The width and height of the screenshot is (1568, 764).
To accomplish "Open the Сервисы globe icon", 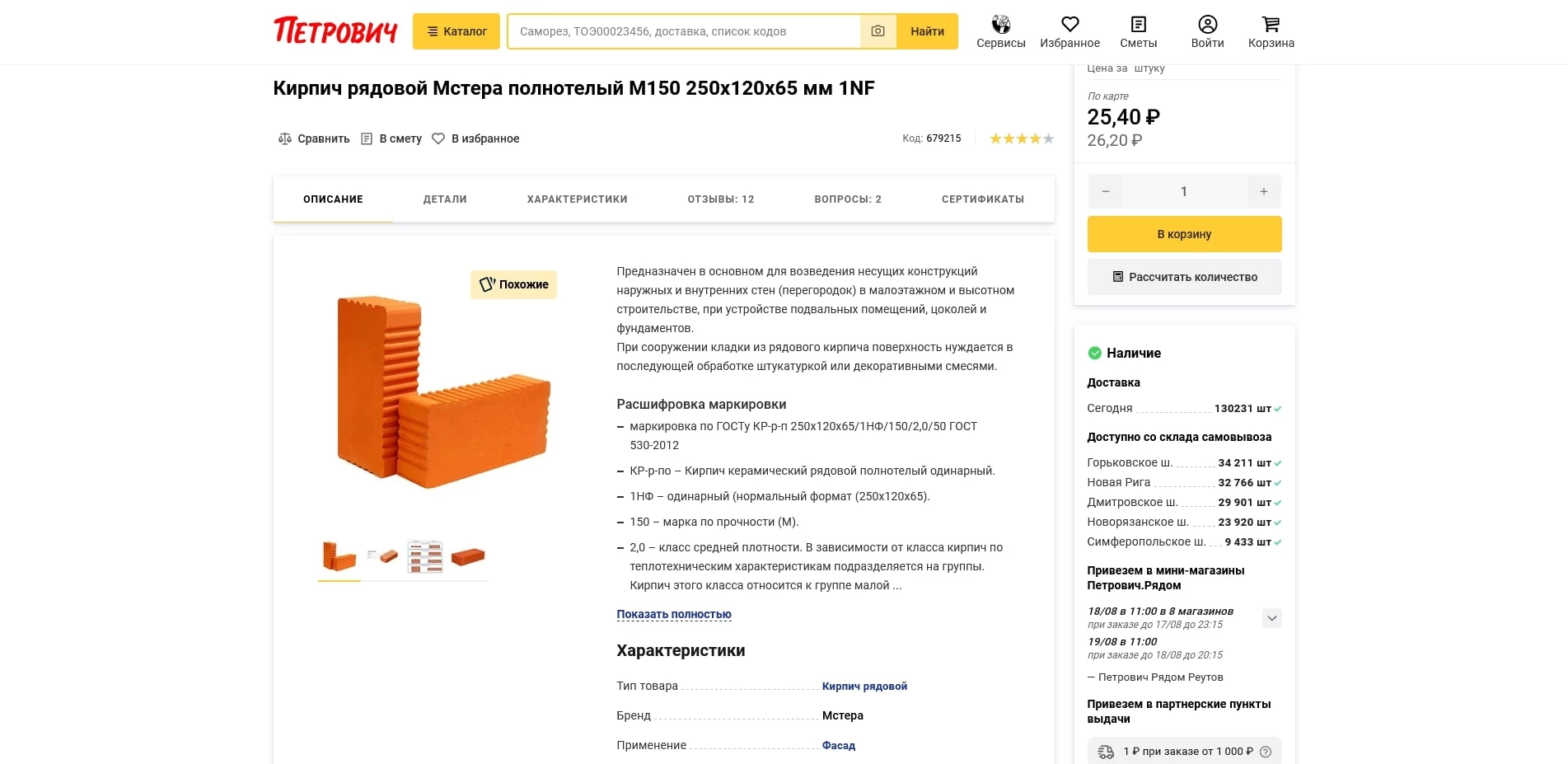I will (1000, 25).
